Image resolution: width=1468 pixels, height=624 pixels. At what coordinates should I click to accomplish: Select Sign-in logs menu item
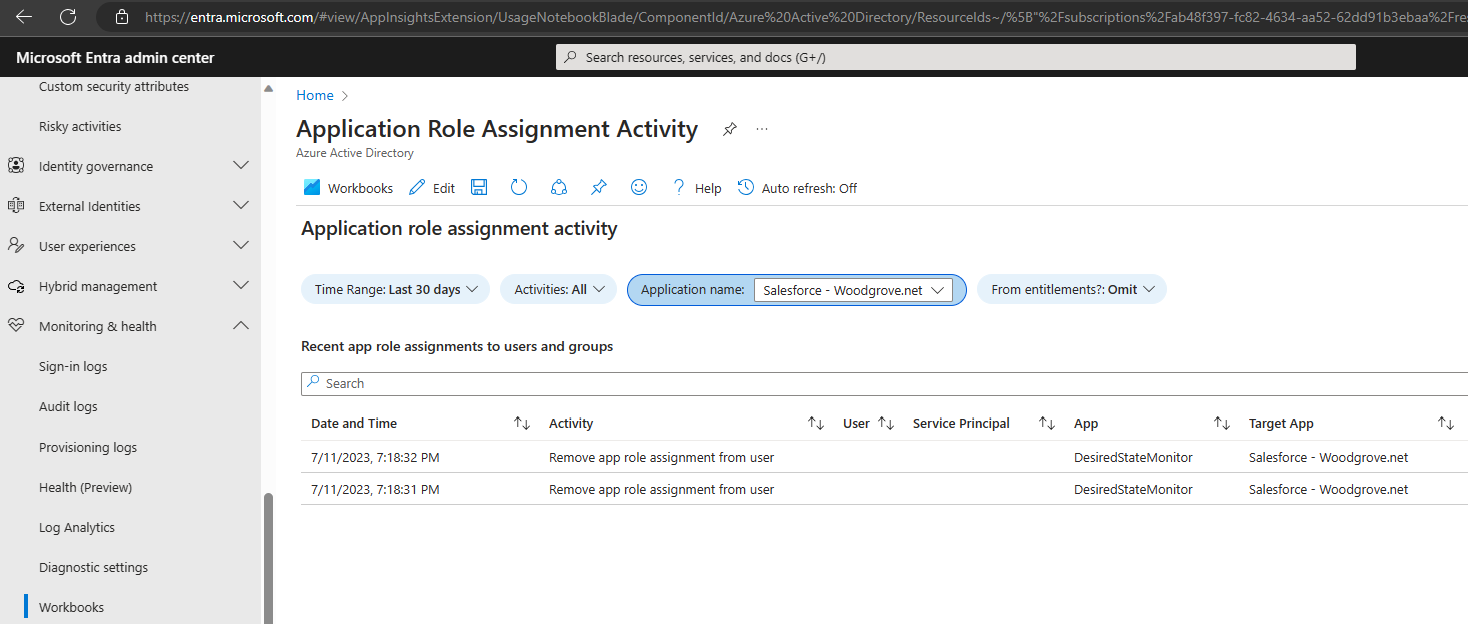[73, 367]
